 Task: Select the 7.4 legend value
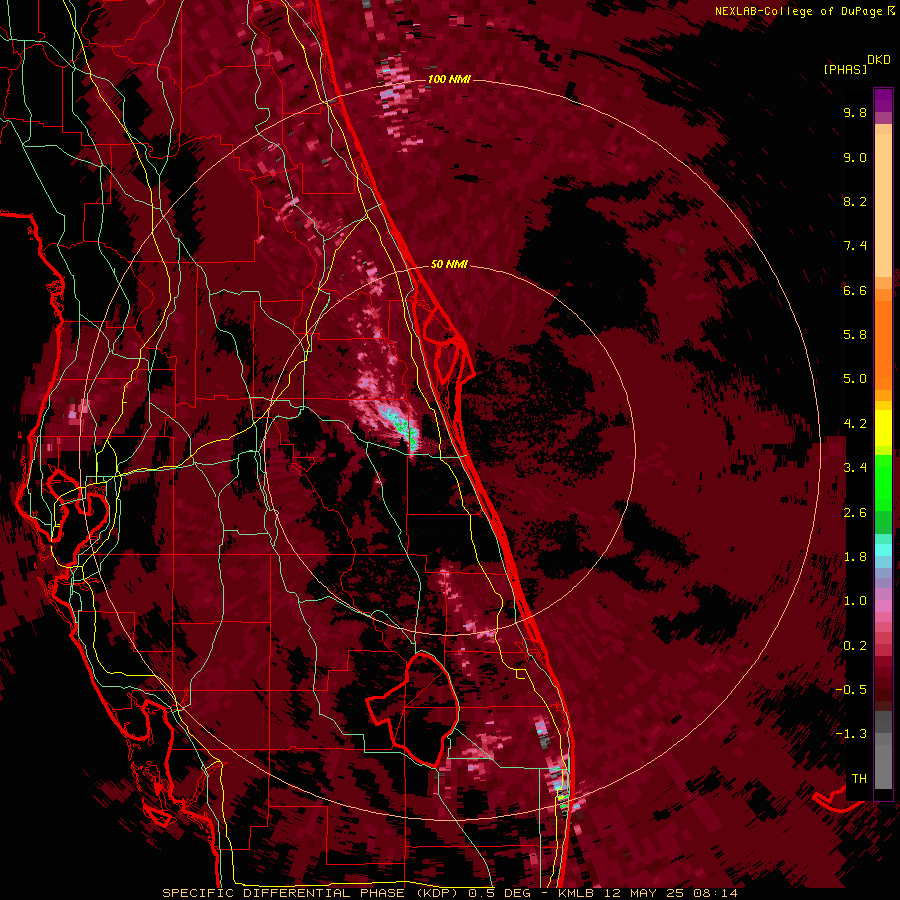(855, 246)
